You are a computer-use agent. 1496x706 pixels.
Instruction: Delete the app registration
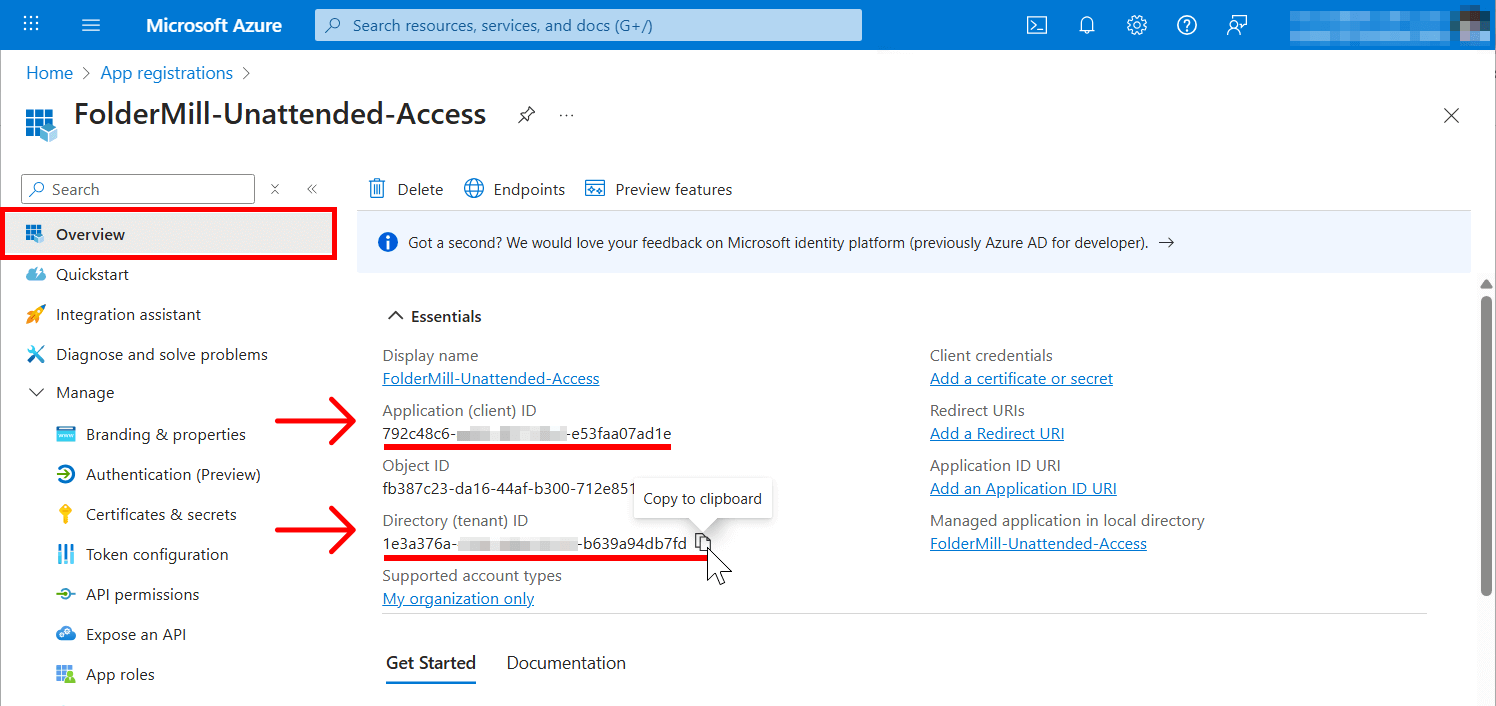[x=404, y=188]
